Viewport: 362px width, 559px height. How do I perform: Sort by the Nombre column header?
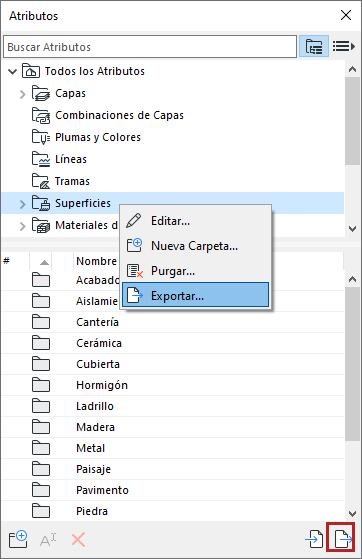pyautogui.click(x=96, y=261)
